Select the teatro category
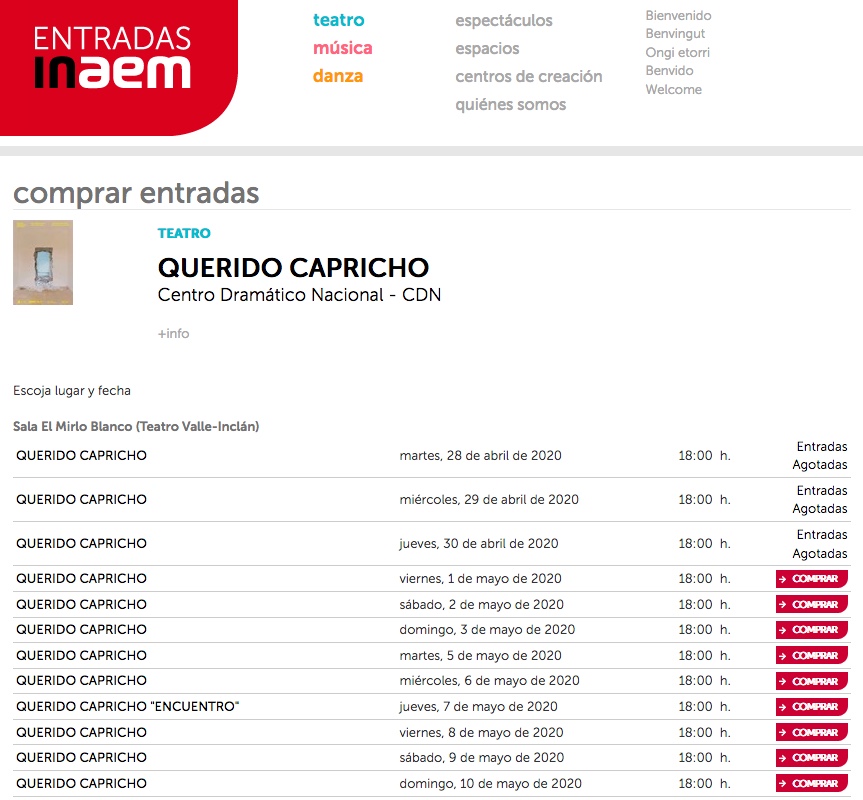 340,19
